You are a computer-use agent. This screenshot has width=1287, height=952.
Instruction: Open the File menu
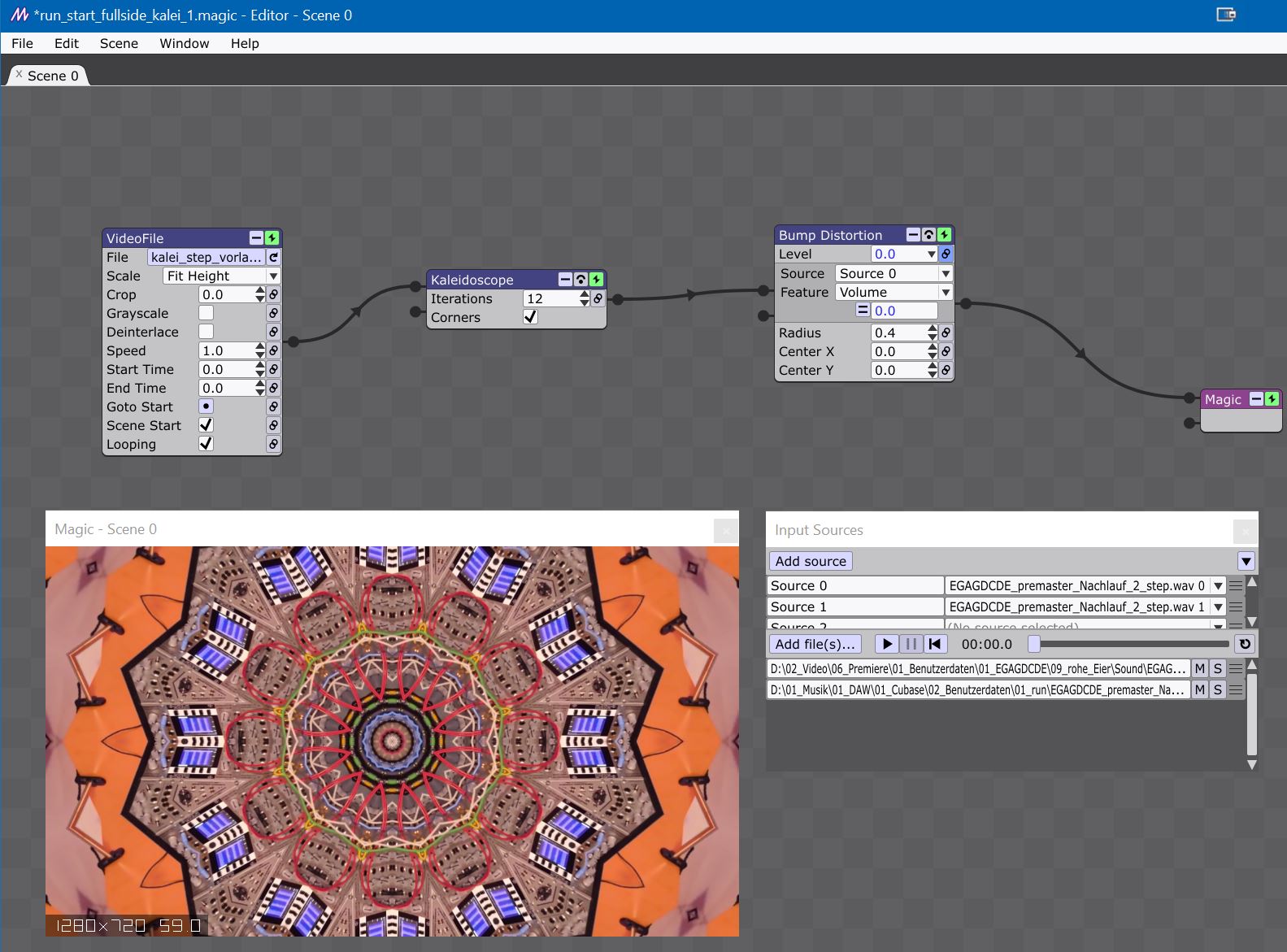(x=23, y=43)
